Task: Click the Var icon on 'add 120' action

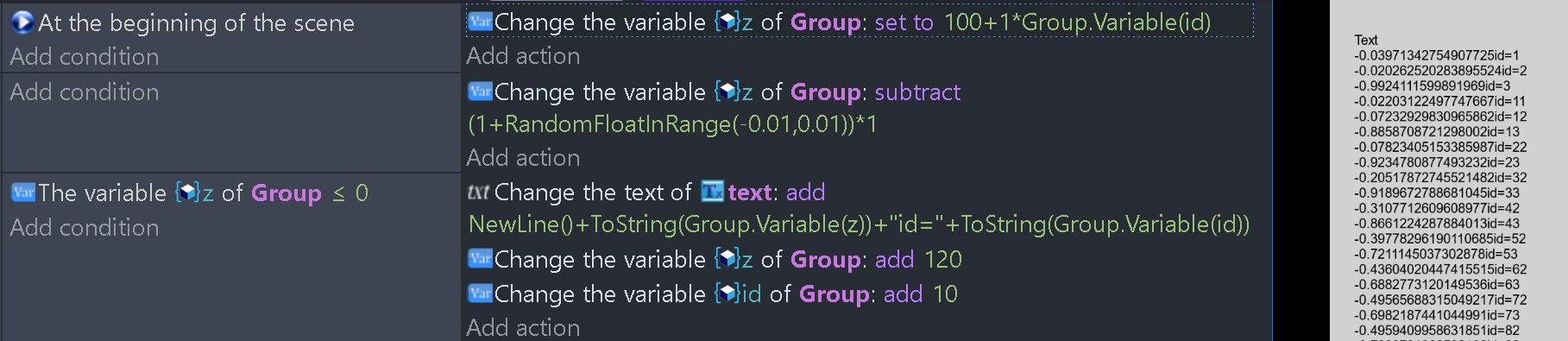Action: click(x=480, y=259)
